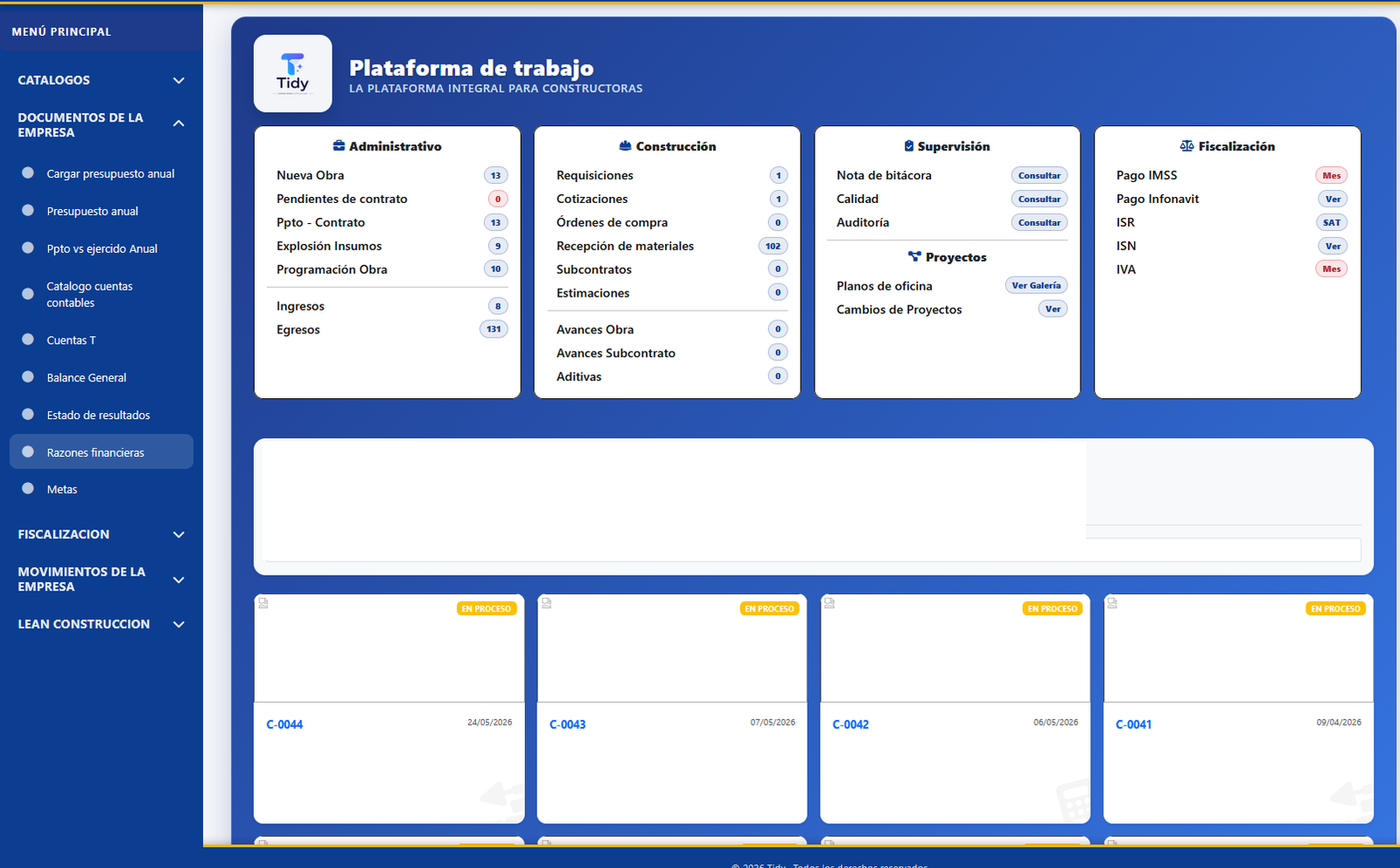This screenshot has height=868, width=1400.
Task: Click Avances Obra row label
Action: tap(595, 330)
